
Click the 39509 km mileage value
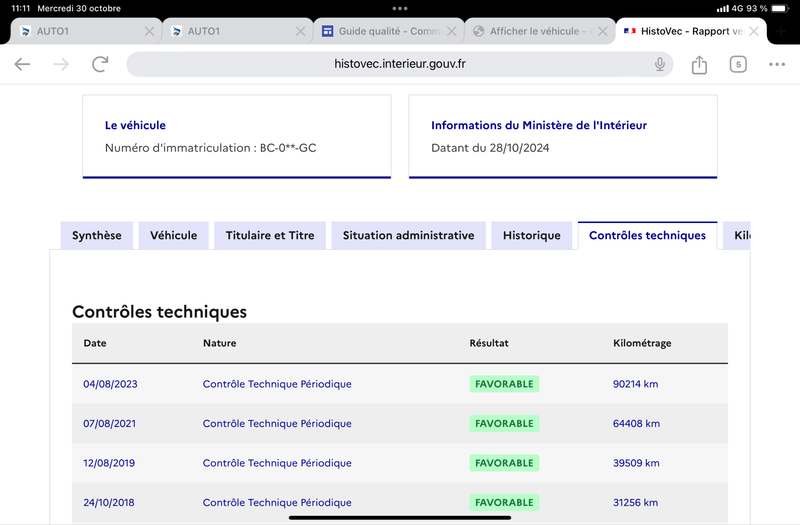636,463
